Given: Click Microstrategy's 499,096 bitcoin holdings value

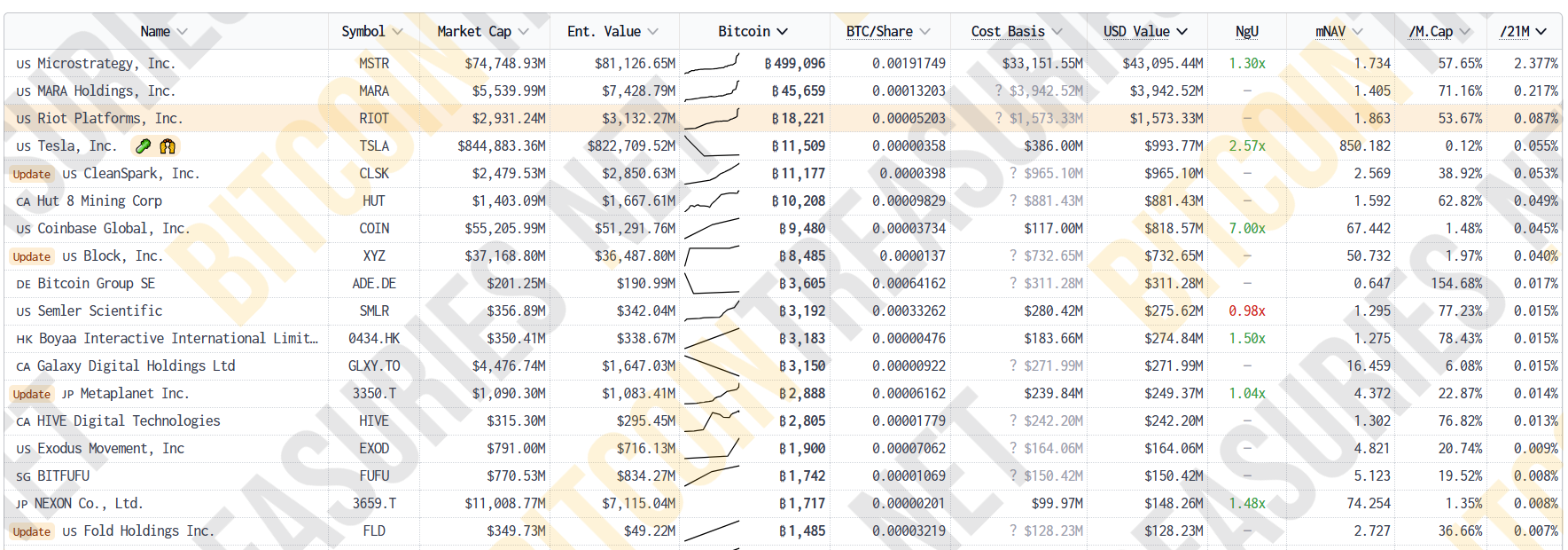Looking at the screenshot, I should point(795,63).
